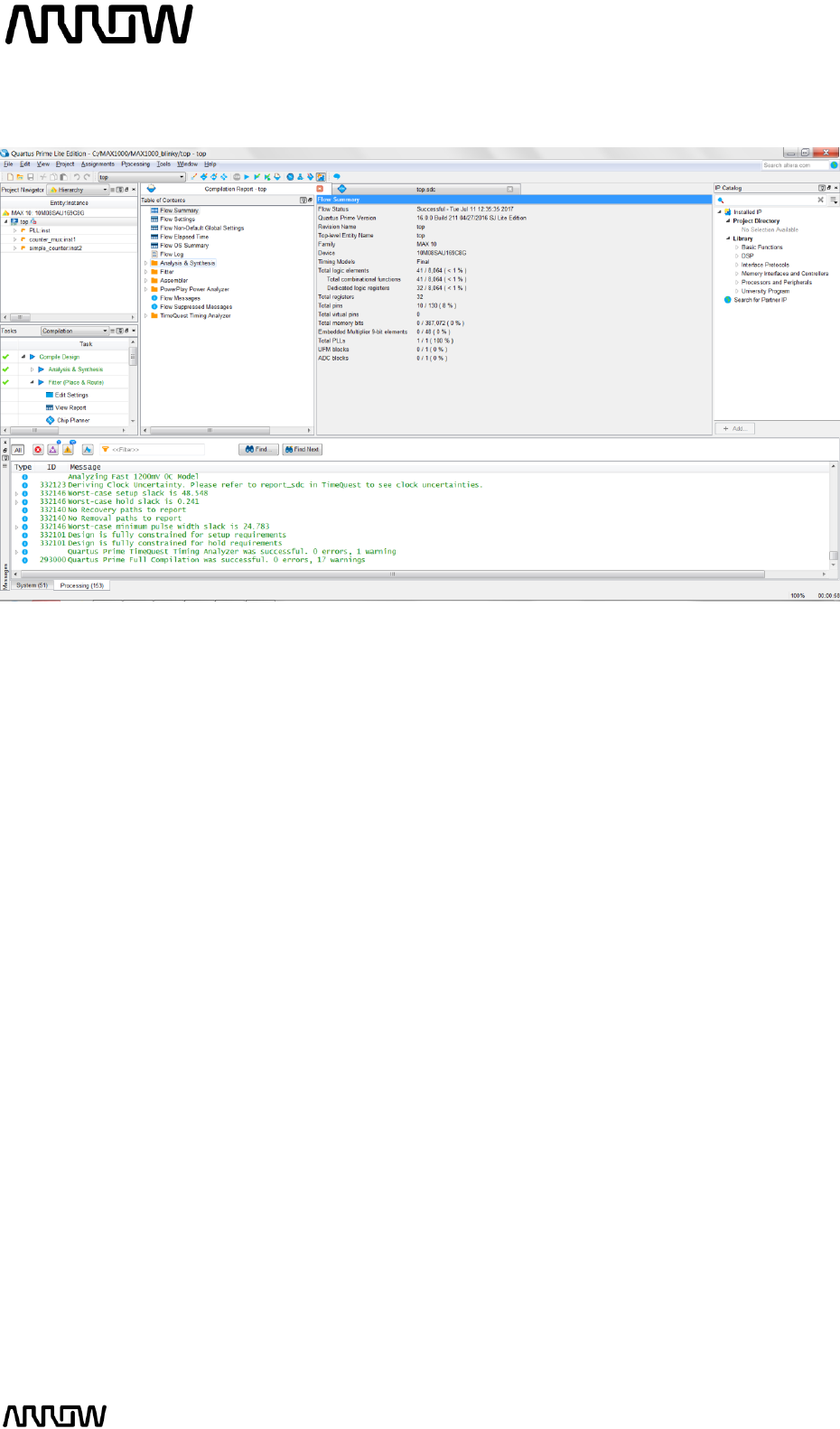Image resolution: width=840 pixels, height=1429 pixels.
Task: Click Analysis & Synthesis task
Action: pyautogui.click(x=75, y=369)
